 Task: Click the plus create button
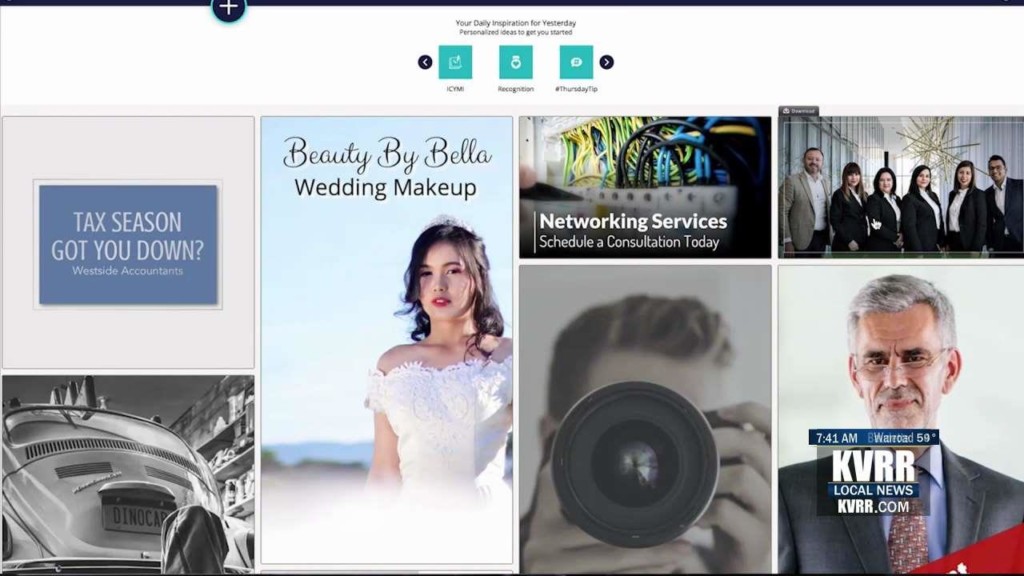(229, 8)
